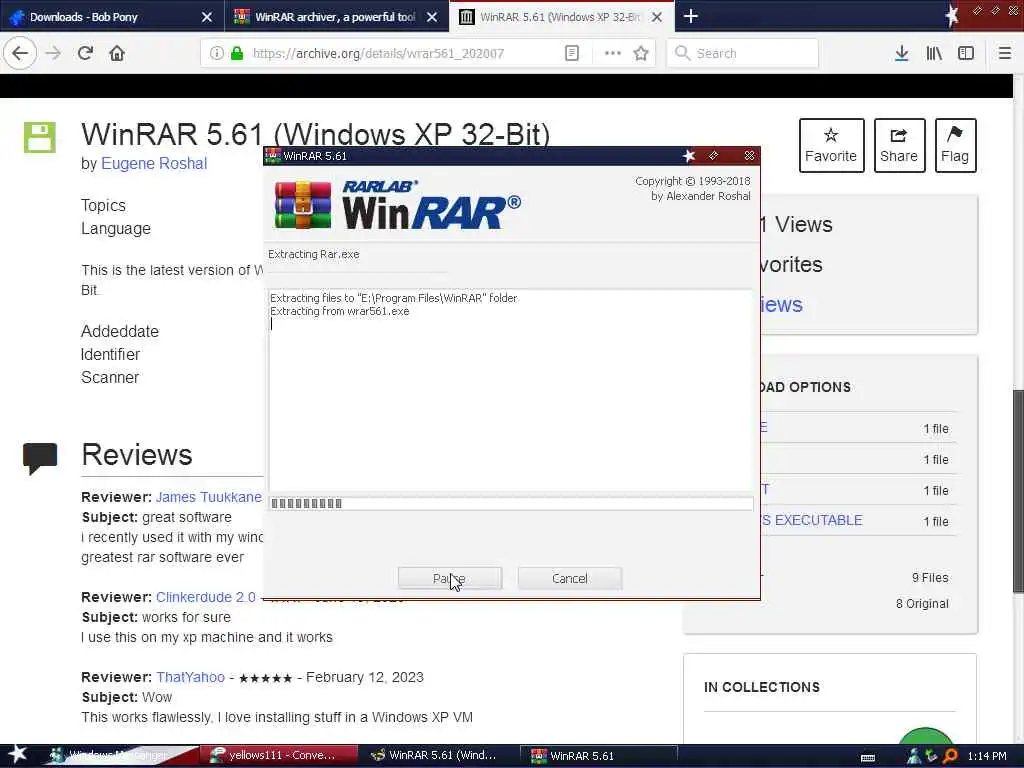
Task: Focus the browser Search box
Action: point(743,53)
